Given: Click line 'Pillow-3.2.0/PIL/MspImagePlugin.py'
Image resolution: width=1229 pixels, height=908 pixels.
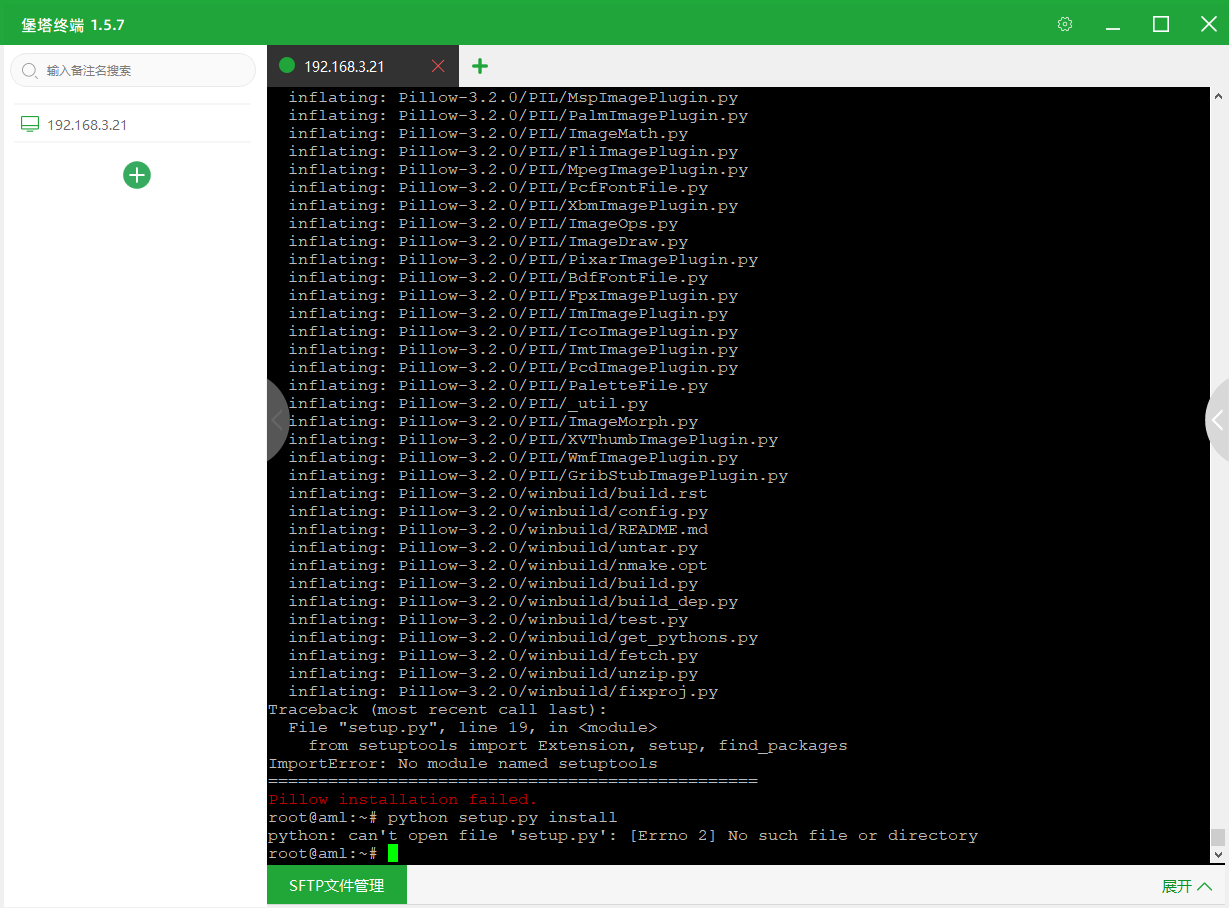Looking at the screenshot, I should tap(513, 97).
